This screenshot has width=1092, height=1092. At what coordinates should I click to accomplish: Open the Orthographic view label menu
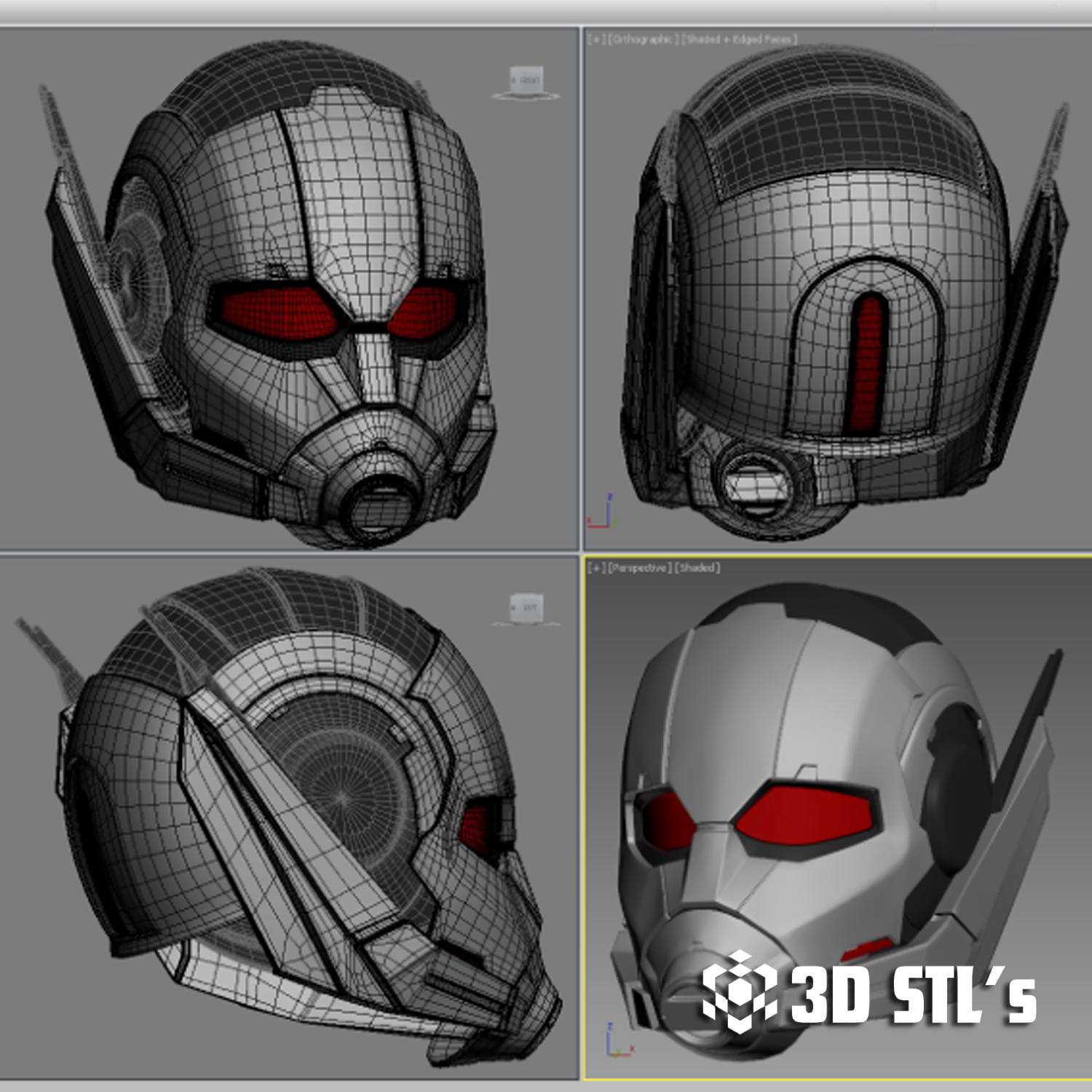point(642,39)
